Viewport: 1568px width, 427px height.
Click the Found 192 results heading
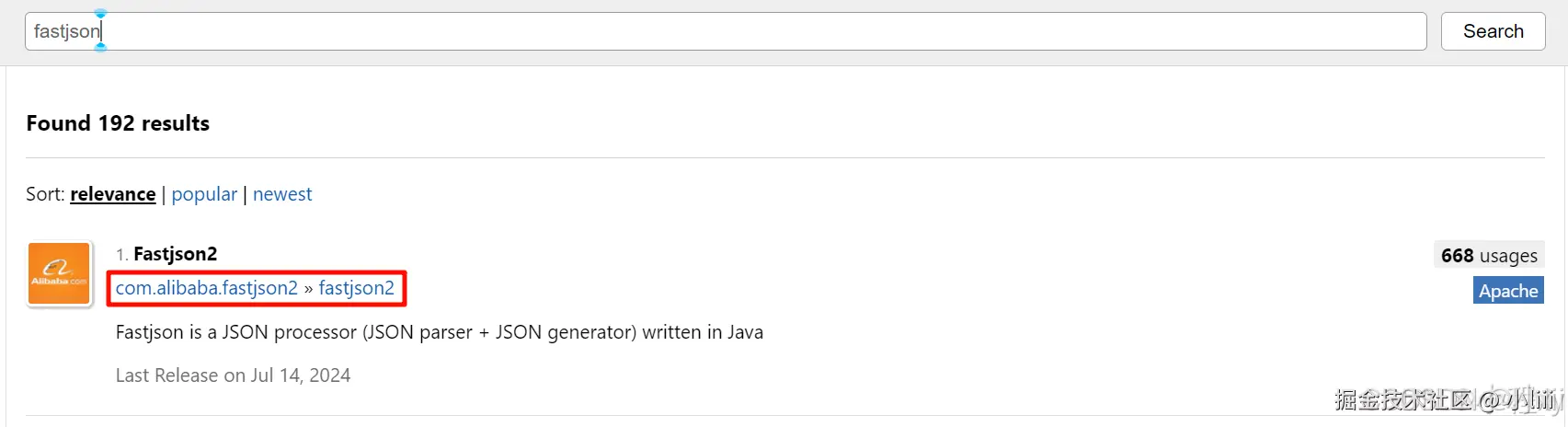118,123
